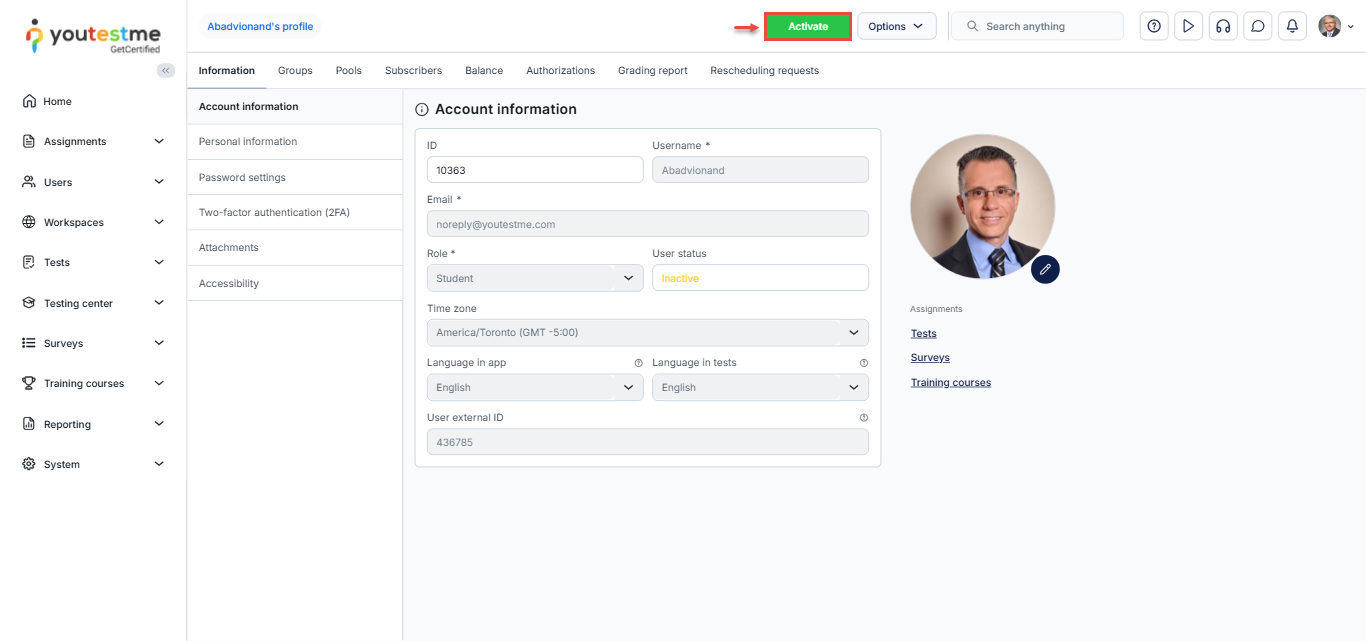Collapse the sidebar with double-arrow icon
Viewport: 1366px width, 641px height.
166,70
